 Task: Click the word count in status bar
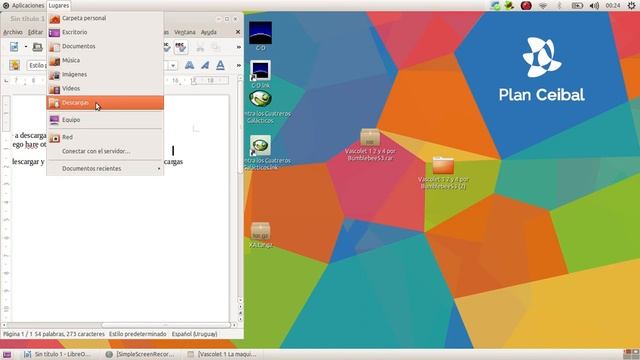[69, 334]
